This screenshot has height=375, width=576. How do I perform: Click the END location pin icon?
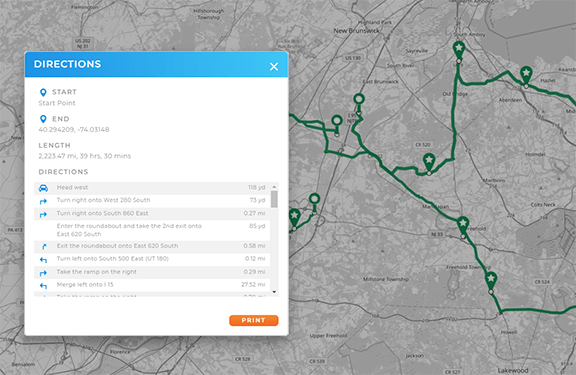point(43,119)
